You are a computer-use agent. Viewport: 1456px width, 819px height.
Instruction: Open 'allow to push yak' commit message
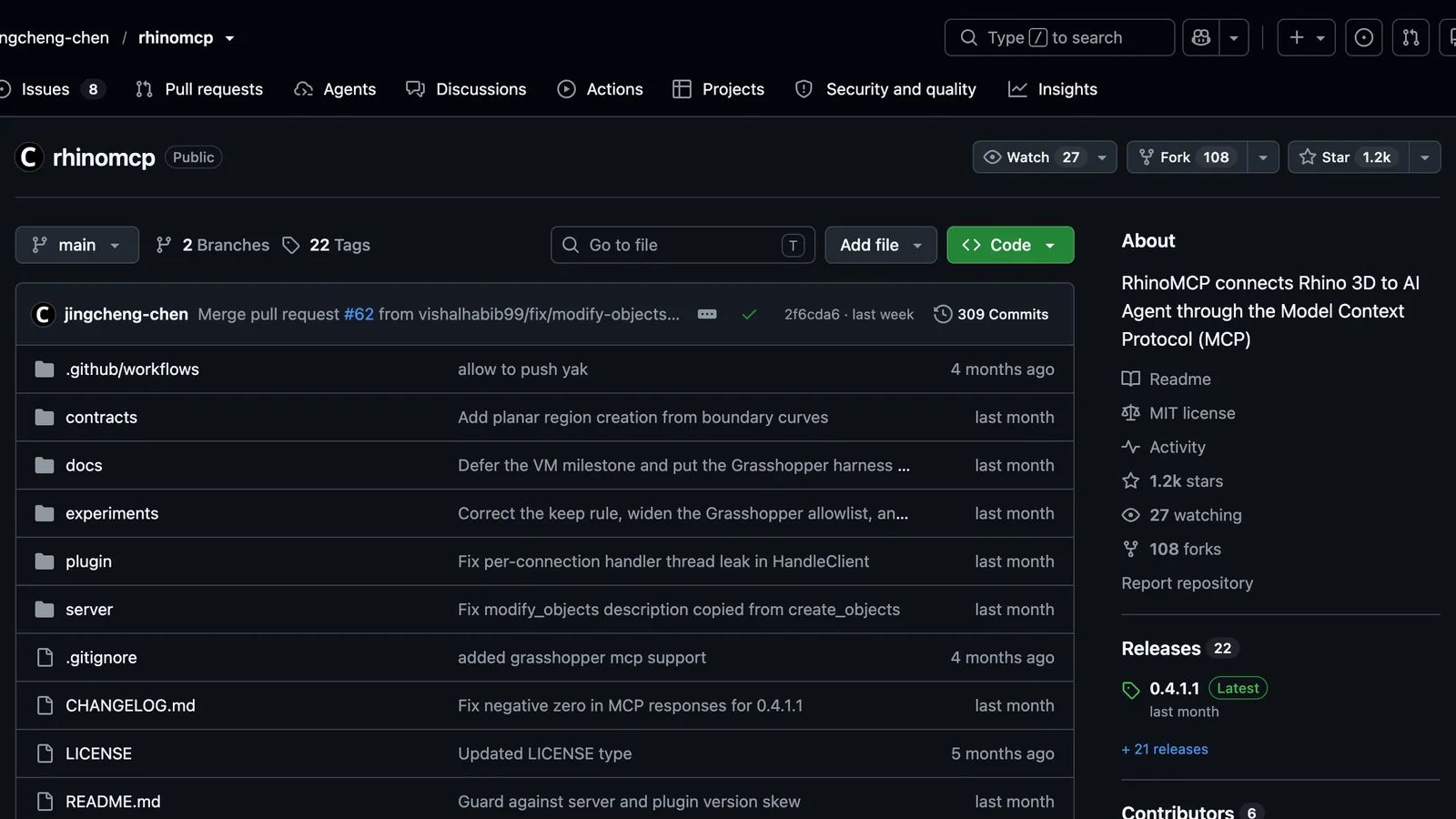[522, 369]
